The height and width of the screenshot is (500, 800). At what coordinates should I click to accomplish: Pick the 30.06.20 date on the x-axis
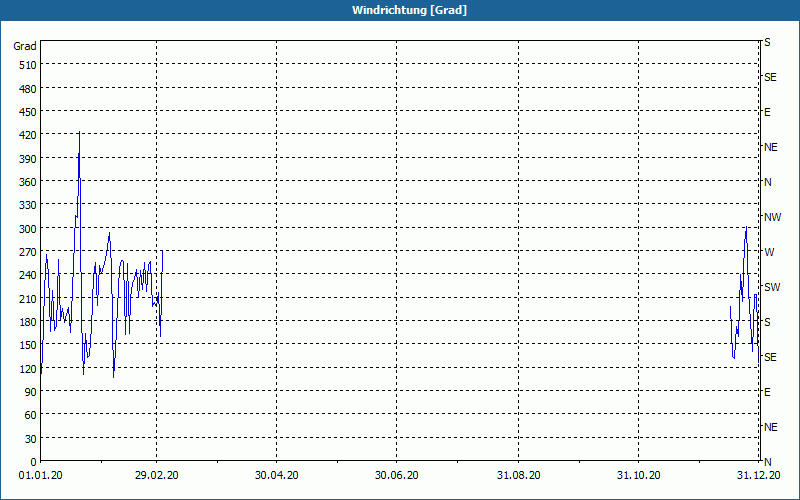(x=397, y=476)
